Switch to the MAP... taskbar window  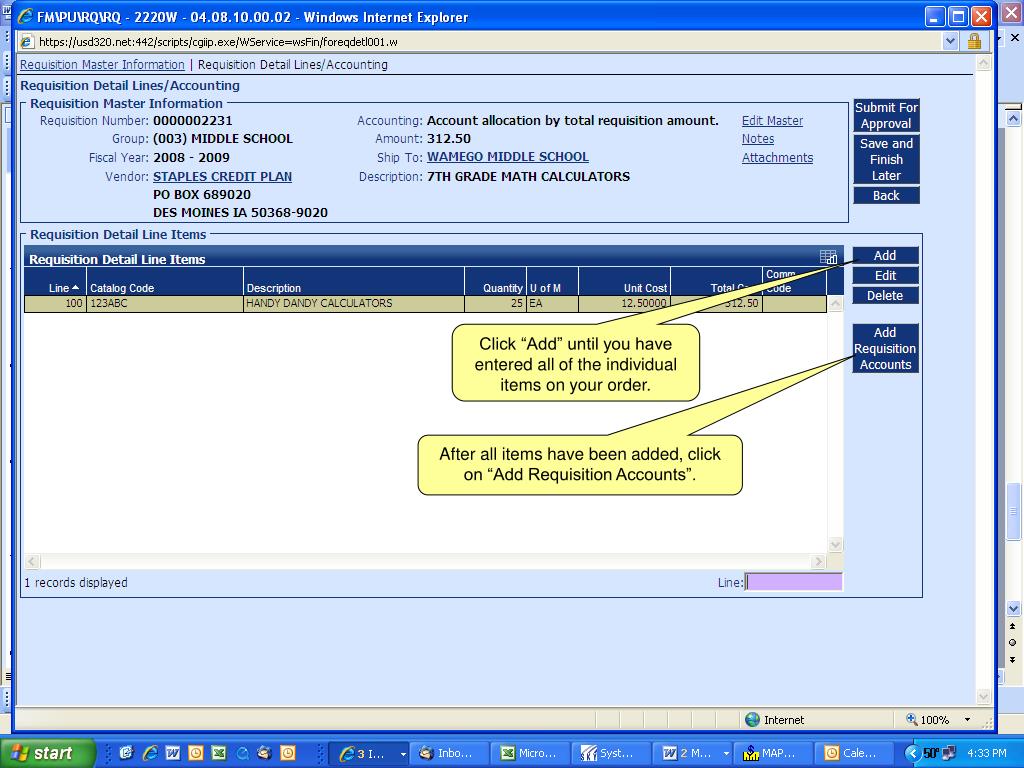tap(774, 753)
